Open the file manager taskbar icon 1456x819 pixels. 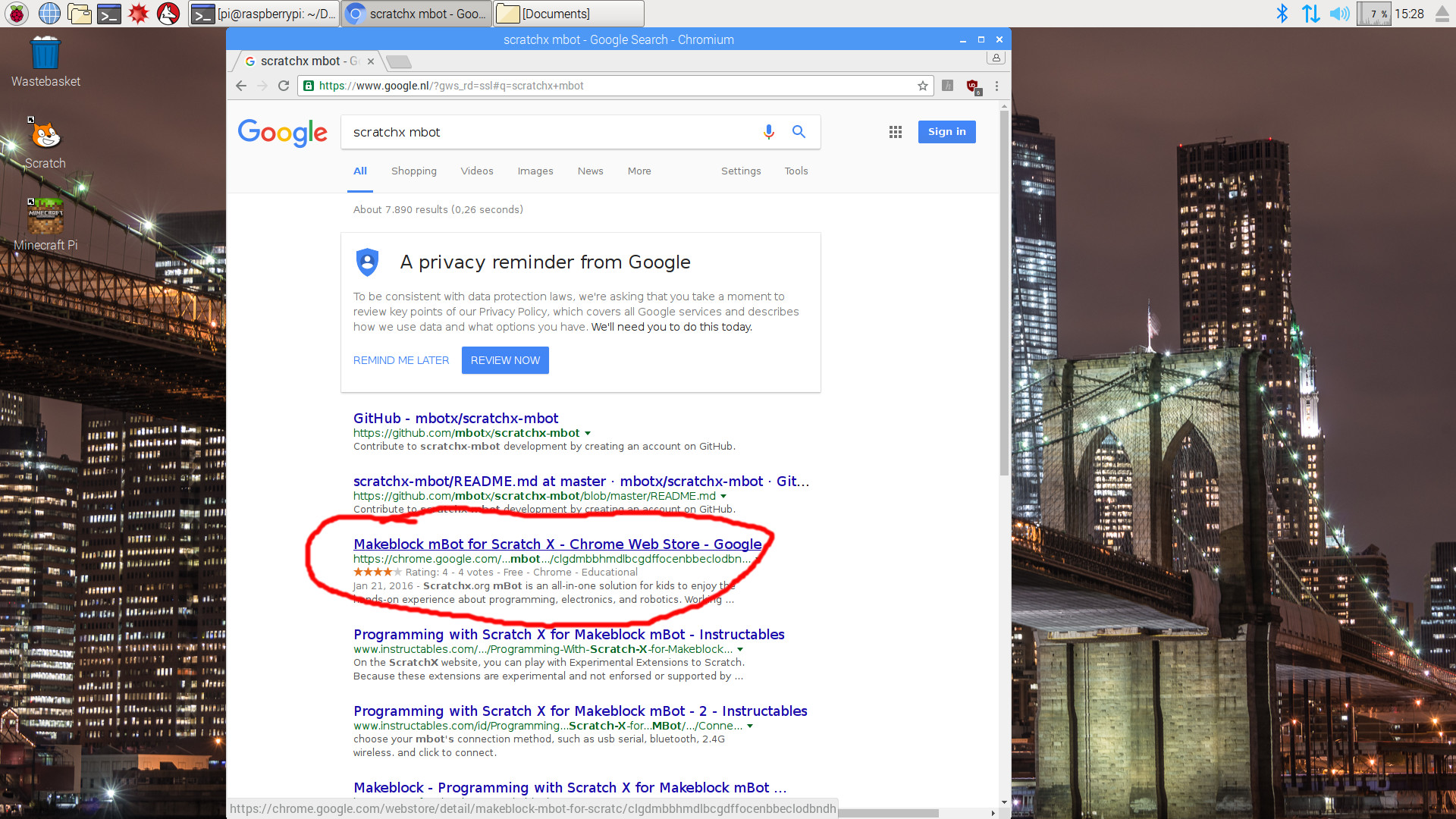79,14
